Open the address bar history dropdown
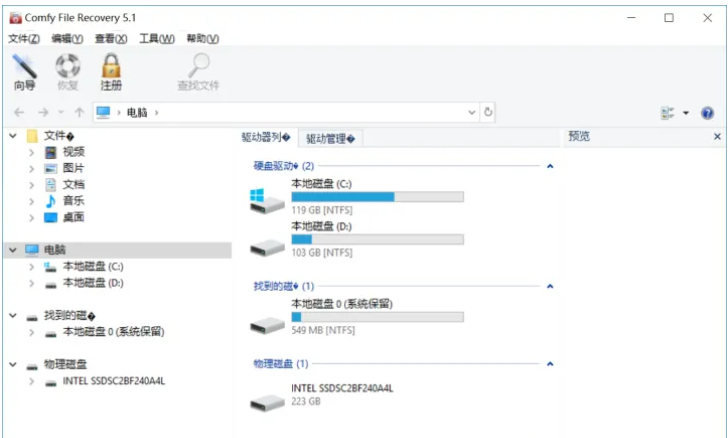Screen dimensions: 728x438 pyautogui.click(x=471, y=113)
